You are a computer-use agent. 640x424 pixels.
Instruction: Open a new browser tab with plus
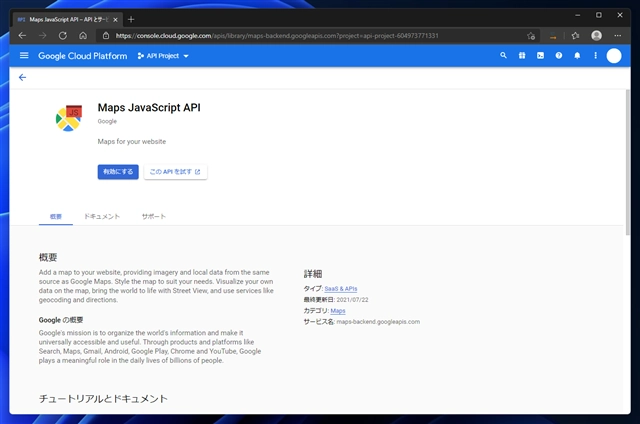coord(131,19)
